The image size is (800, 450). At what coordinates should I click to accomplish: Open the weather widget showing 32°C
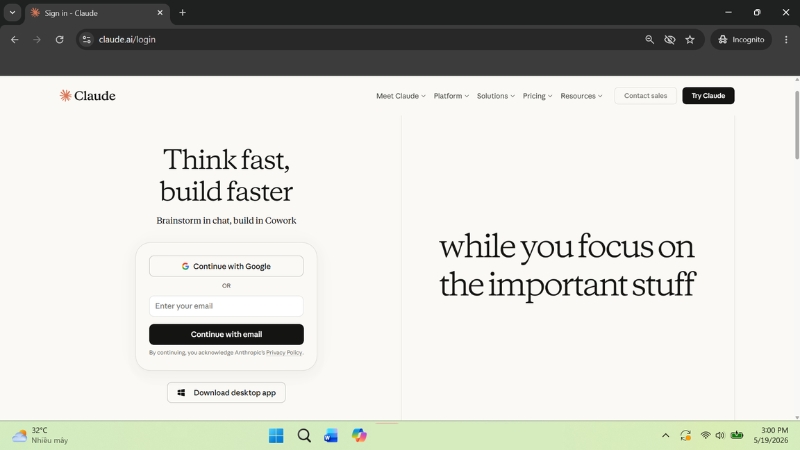coord(40,435)
